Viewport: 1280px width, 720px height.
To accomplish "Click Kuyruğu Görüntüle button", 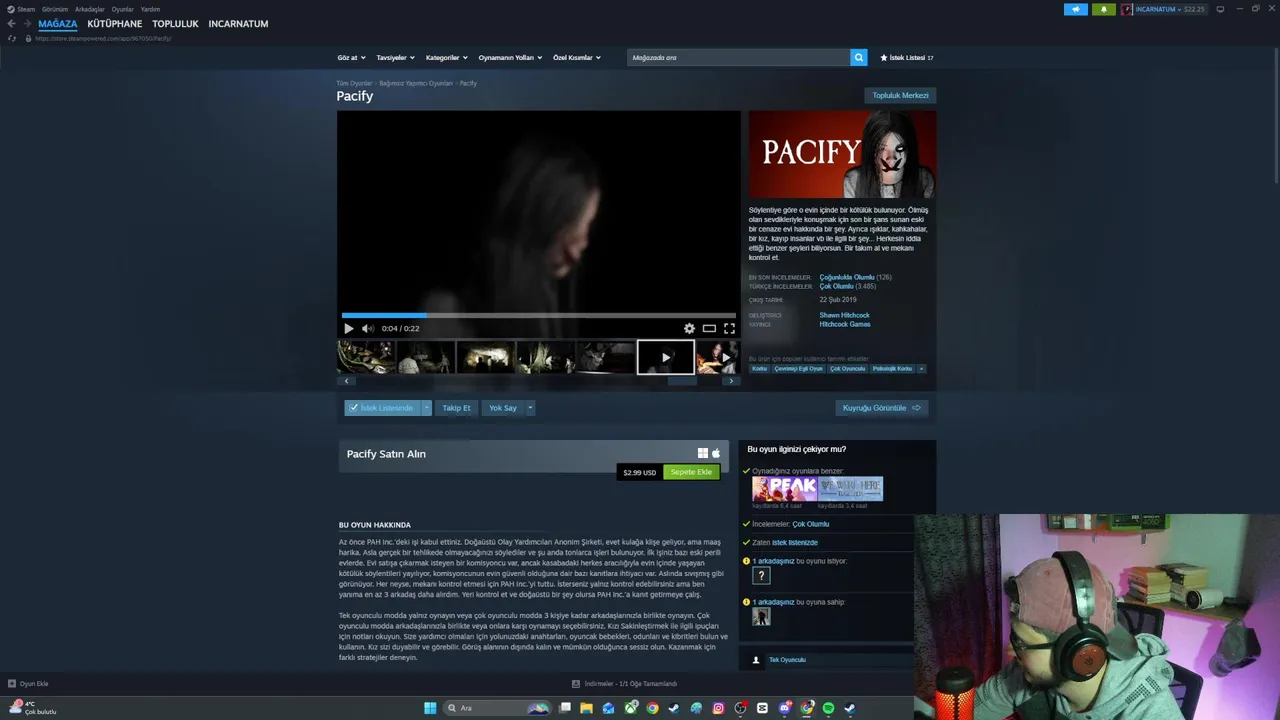I will [x=881, y=408].
